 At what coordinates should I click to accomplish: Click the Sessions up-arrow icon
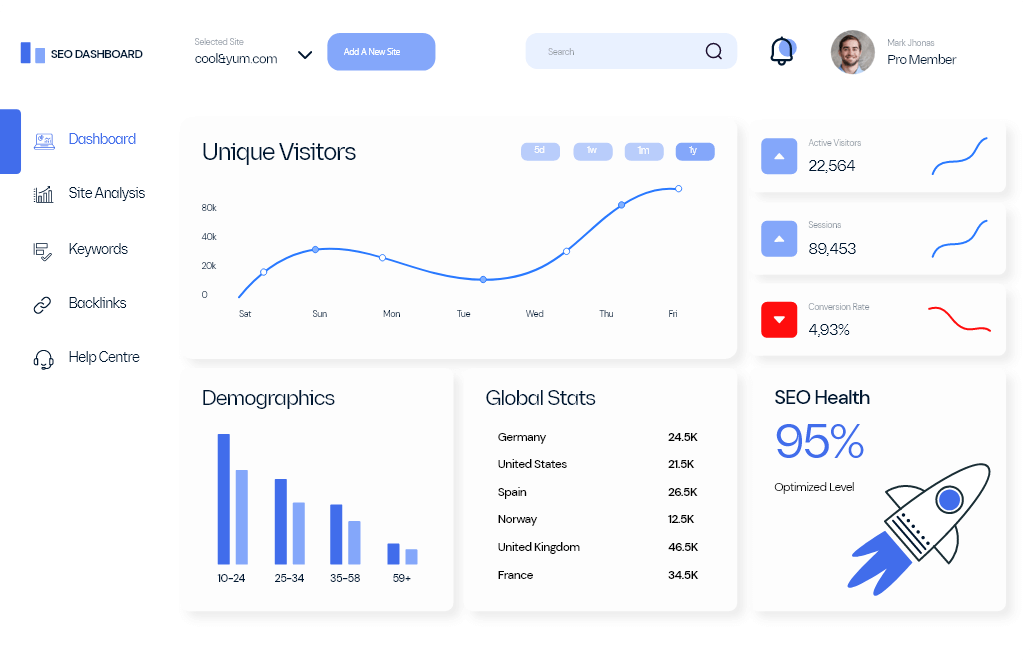[x=779, y=239]
